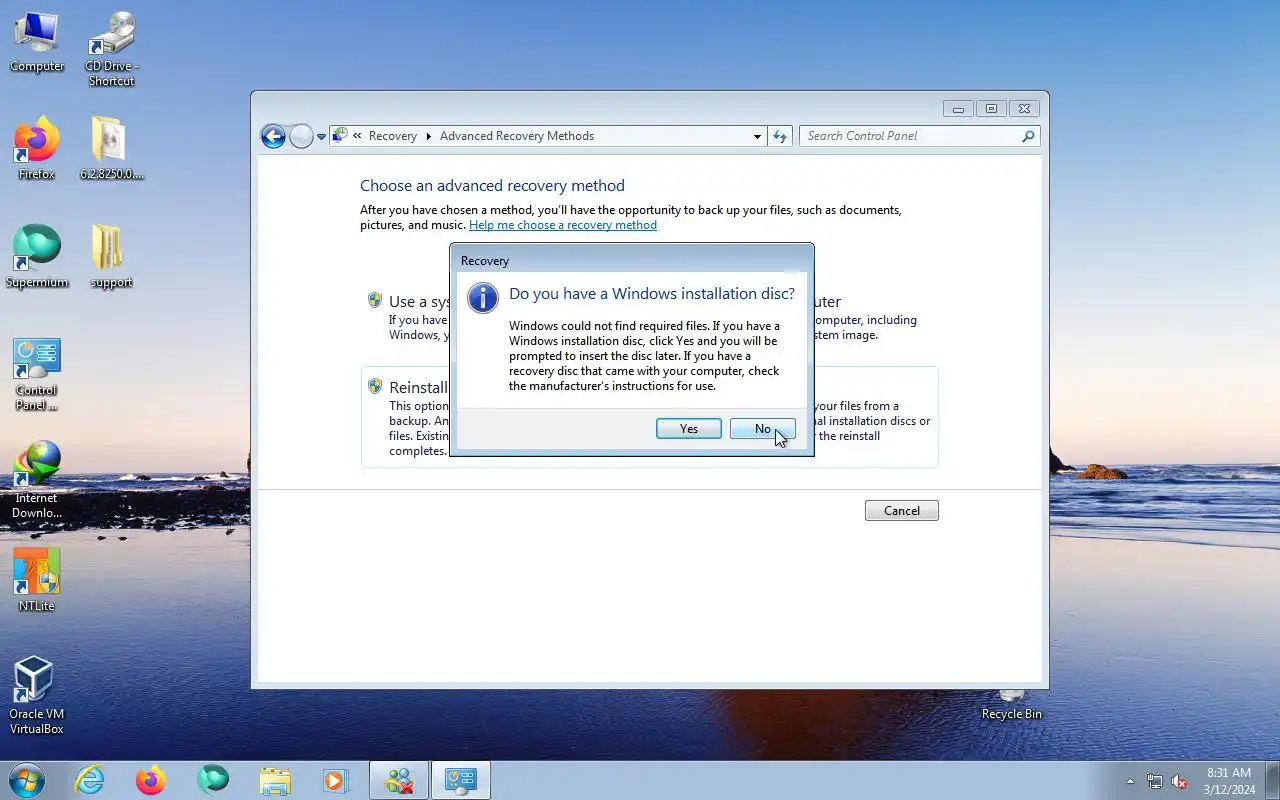Open the clock showing 8:31 AM

click(x=1229, y=781)
